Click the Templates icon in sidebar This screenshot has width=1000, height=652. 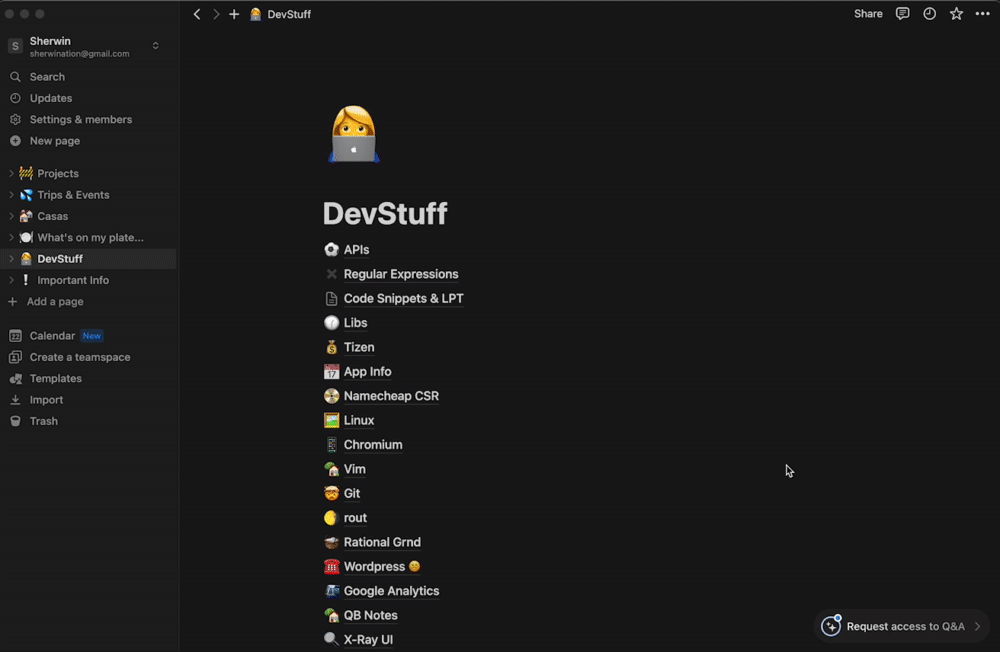coord(15,378)
